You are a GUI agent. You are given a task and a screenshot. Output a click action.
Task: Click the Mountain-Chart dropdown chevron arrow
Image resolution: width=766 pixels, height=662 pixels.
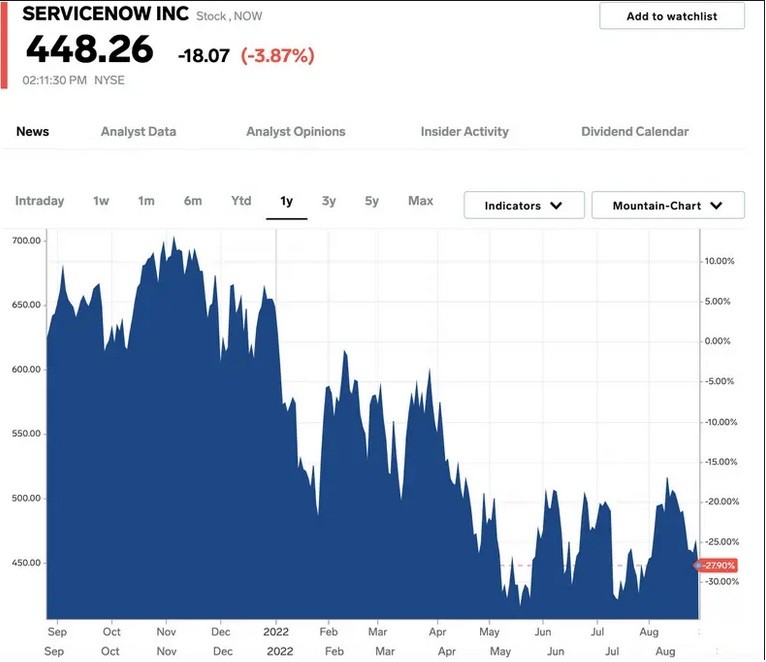tap(716, 205)
